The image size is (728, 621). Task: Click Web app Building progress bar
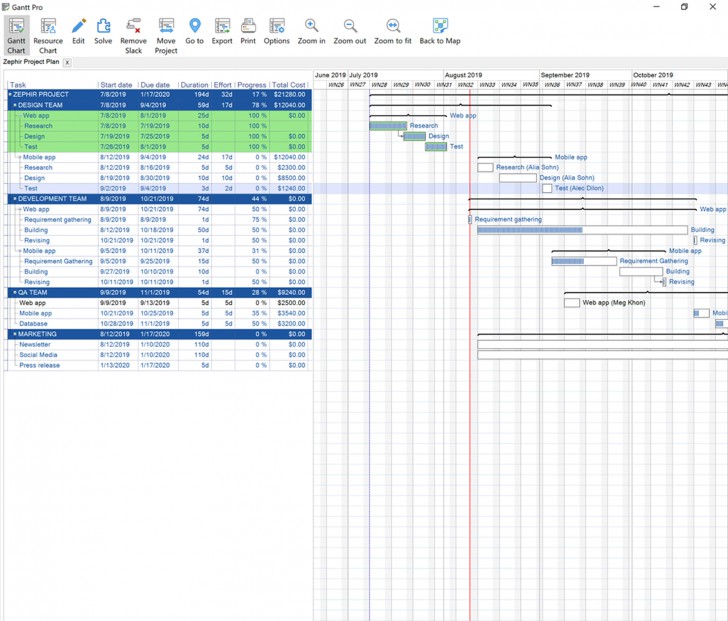pyautogui.click(x=583, y=230)
